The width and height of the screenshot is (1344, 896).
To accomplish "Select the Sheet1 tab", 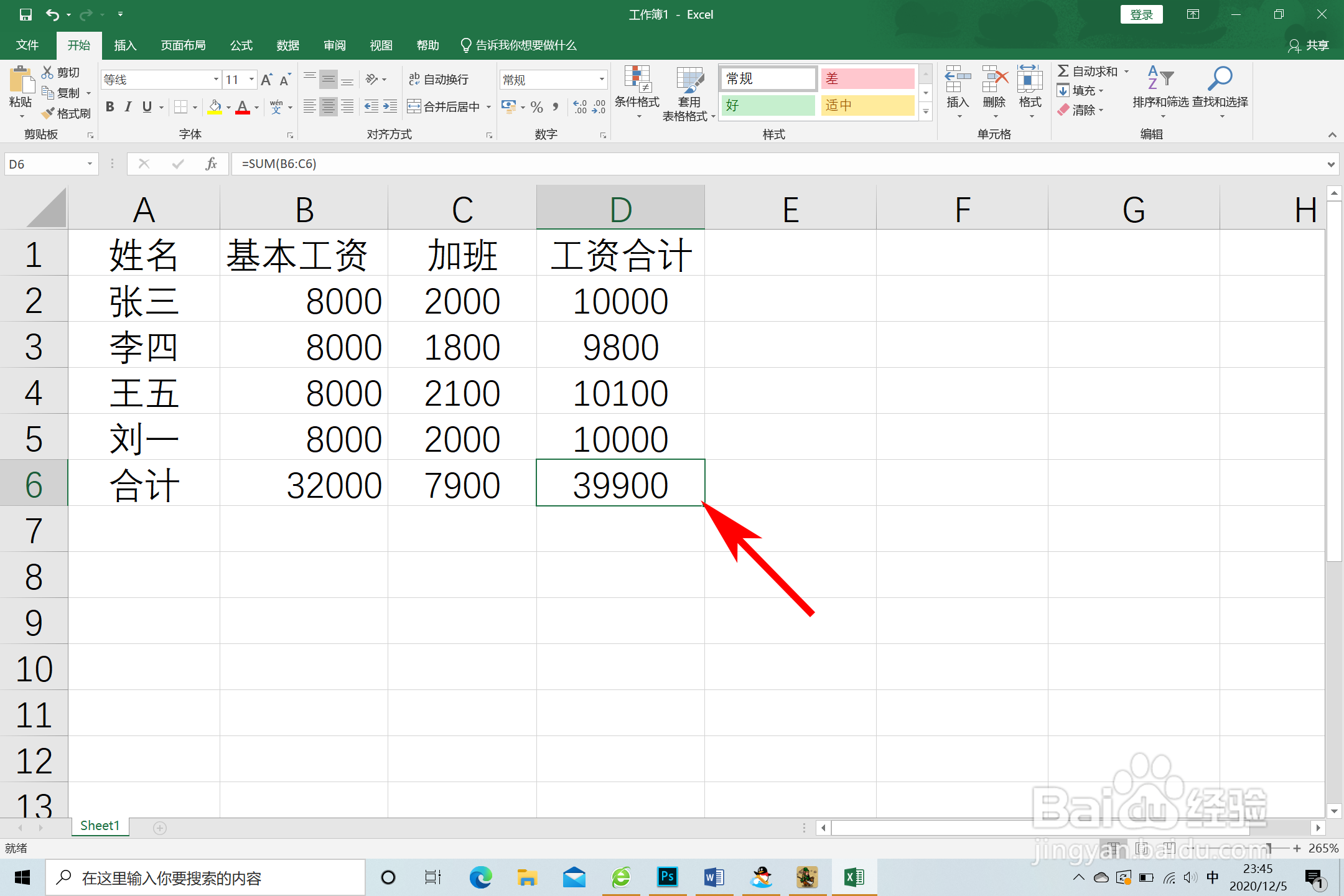I will click(x=100, y=826).
